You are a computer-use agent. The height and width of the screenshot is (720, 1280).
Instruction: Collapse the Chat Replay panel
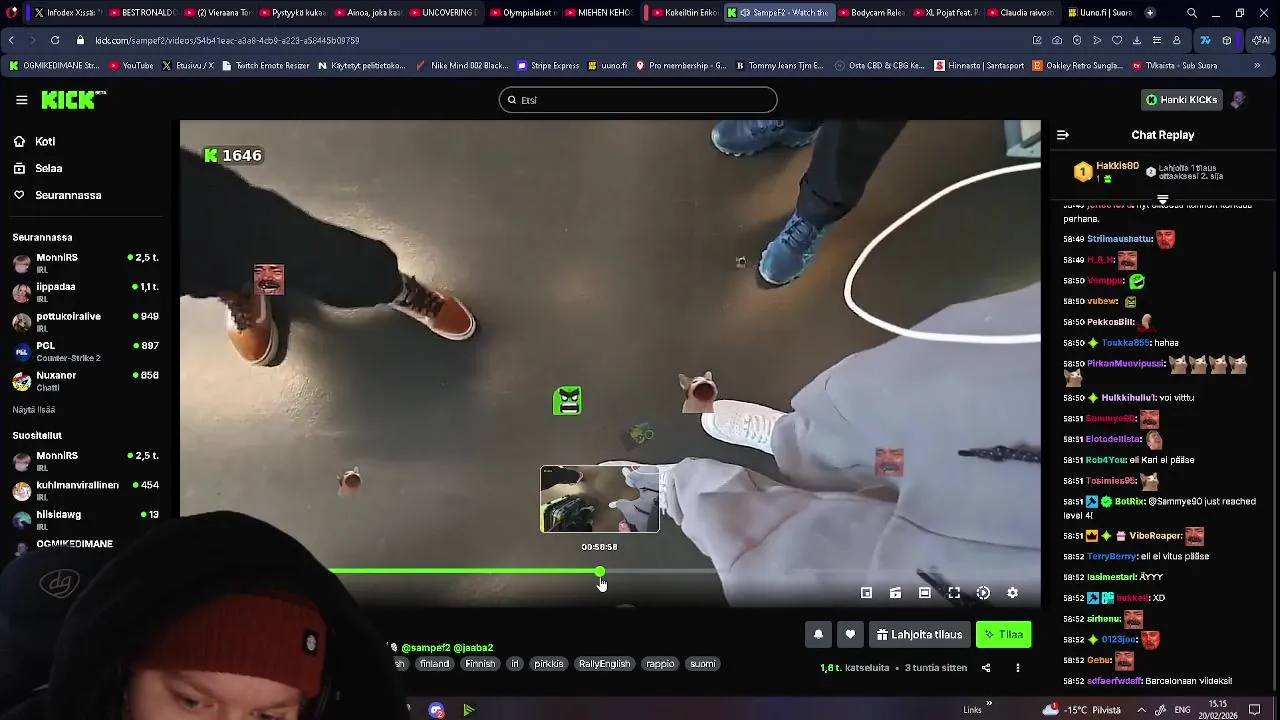tap(1063, 135)
